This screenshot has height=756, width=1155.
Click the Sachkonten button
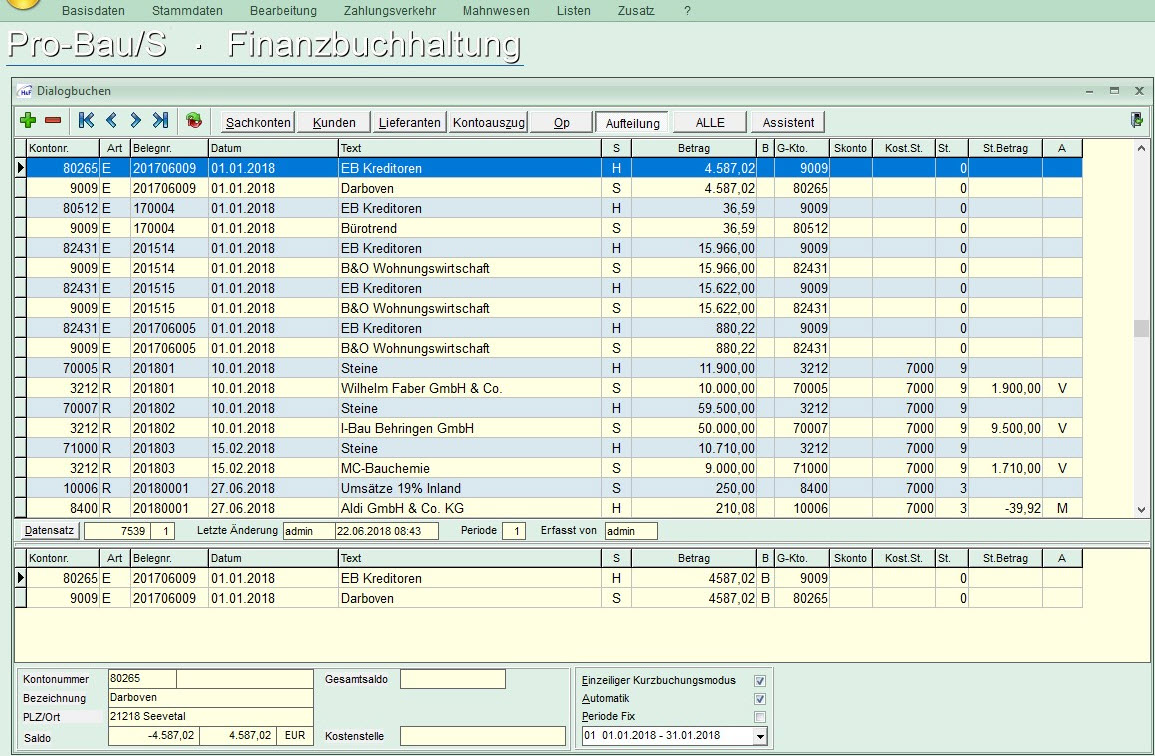click(x=258, y=123)
